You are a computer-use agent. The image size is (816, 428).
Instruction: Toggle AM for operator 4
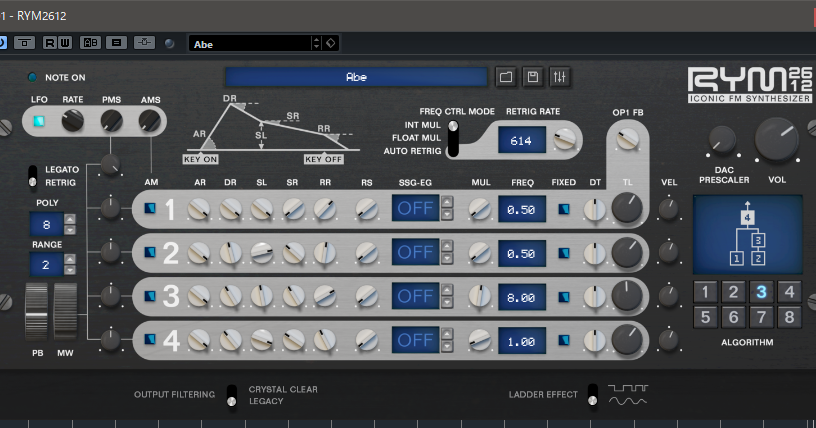point(150,339)
